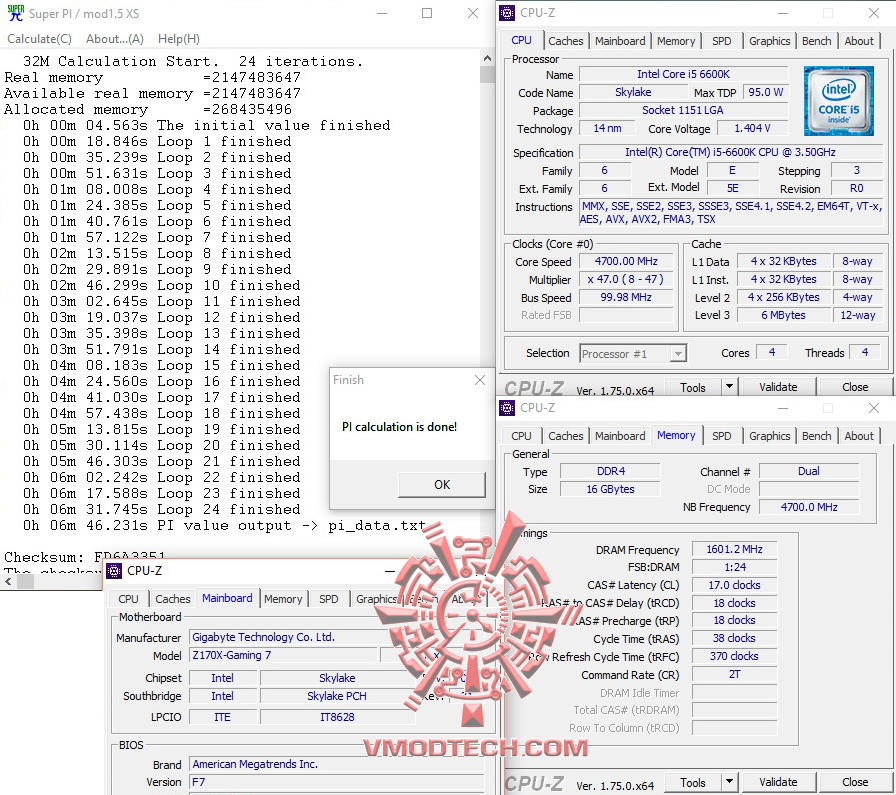Switch to Bench tab in top CPU-Z window
This screenshot has width=896, height=795.
(x=817, y=41)
